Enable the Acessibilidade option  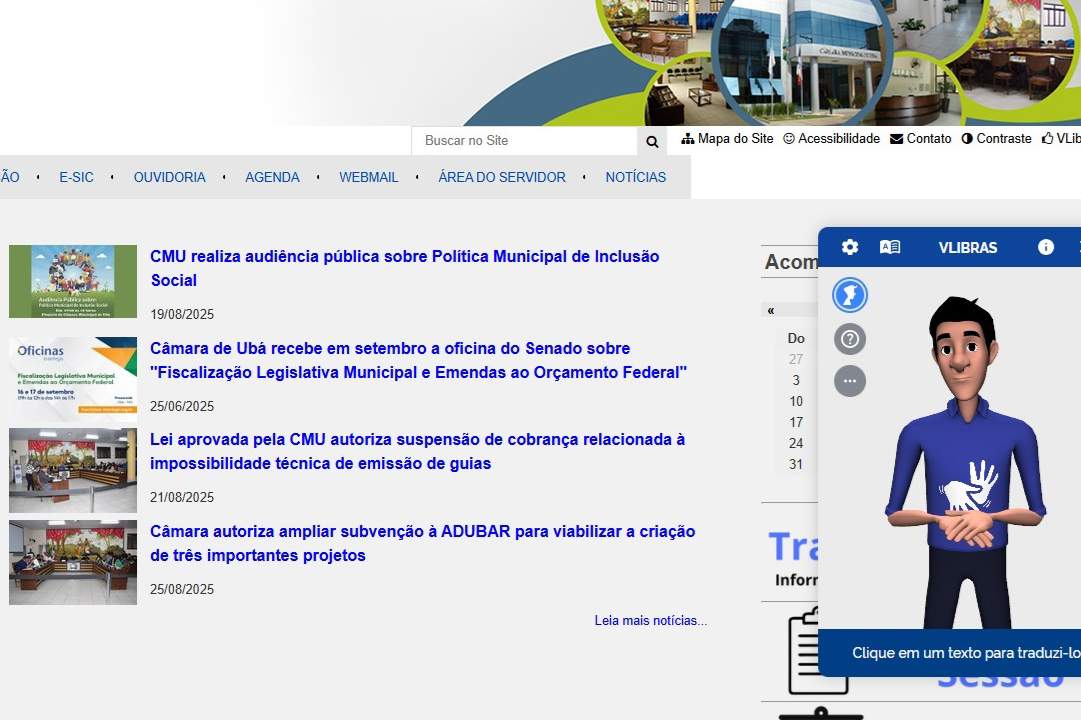[x=831, y=139]
